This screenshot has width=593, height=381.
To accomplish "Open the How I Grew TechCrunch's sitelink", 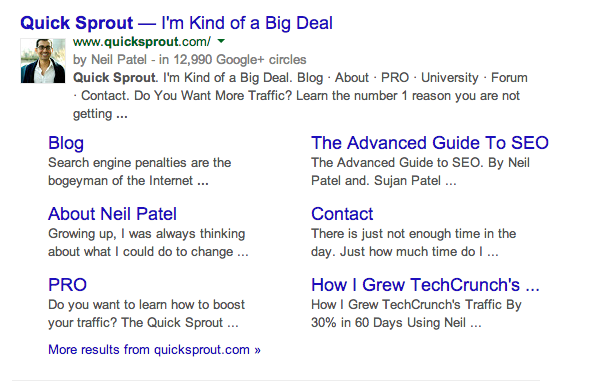I will pyautogui.click(x=425, y=285).
